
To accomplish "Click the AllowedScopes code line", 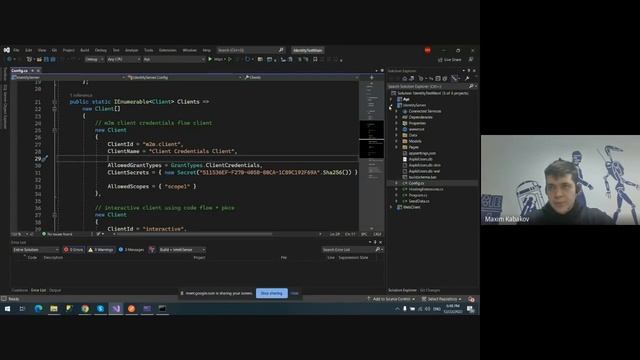I will point(152,187).
